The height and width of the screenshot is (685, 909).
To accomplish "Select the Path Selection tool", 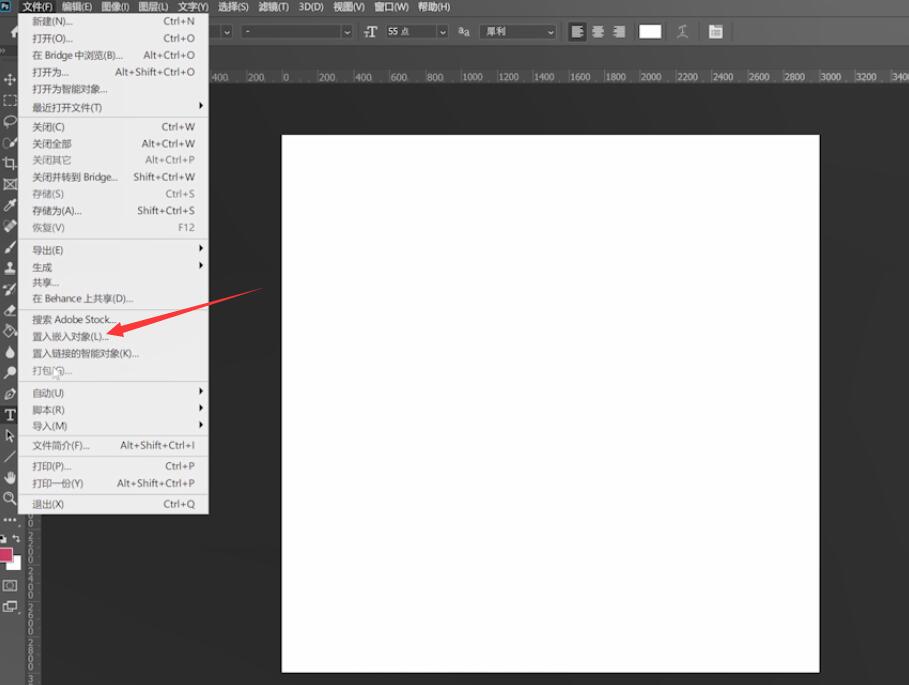I will [x=10, y=435].
